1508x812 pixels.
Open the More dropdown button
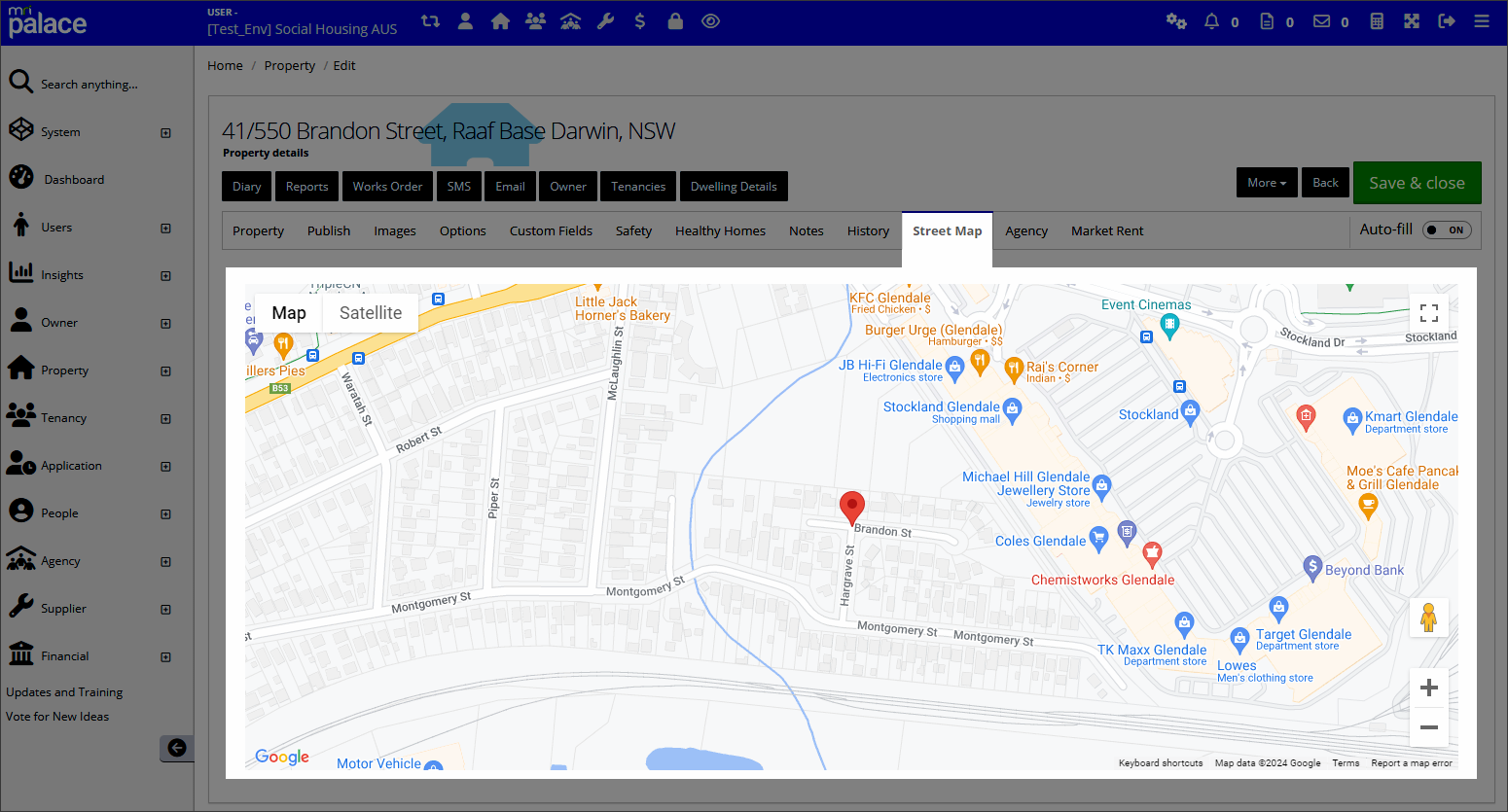point(1267,183)
